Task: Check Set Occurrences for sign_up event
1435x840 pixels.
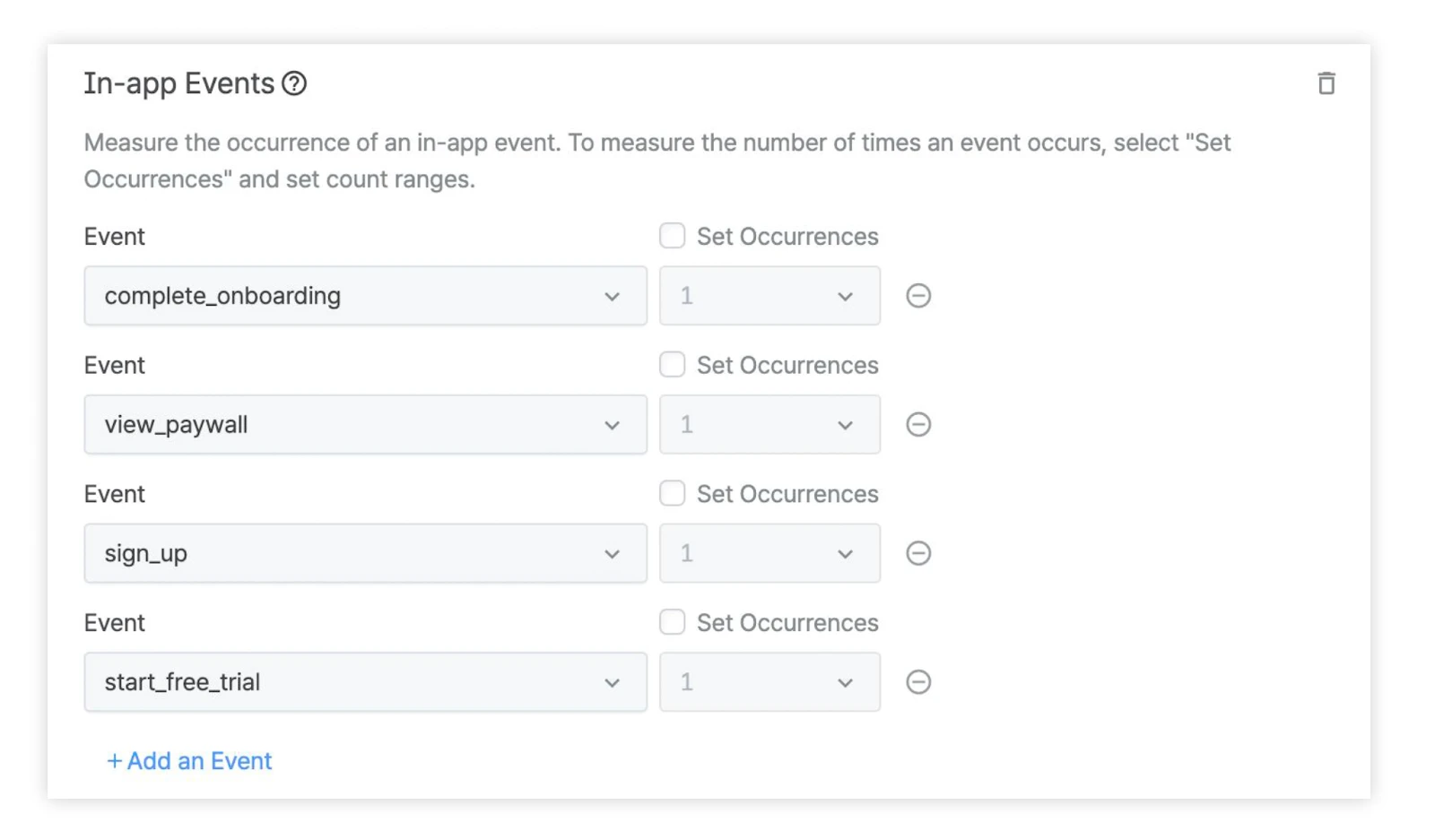Action: (672, 493)
